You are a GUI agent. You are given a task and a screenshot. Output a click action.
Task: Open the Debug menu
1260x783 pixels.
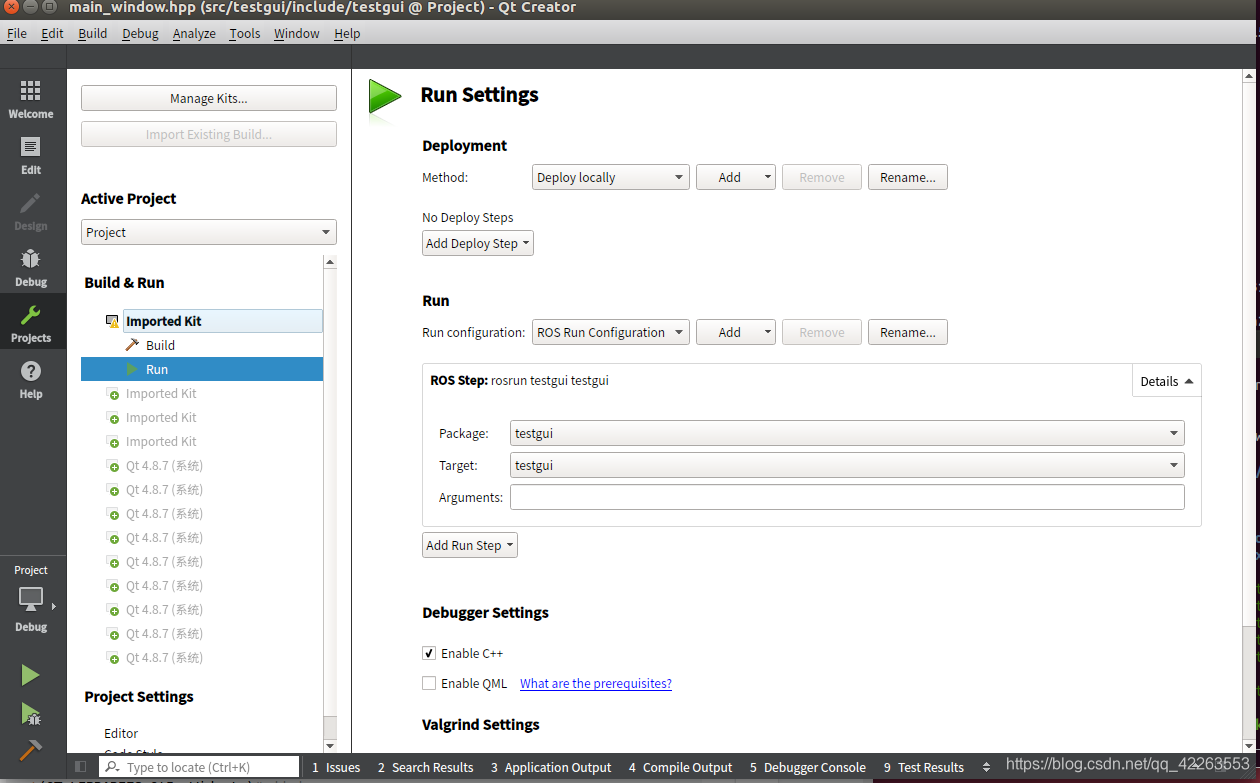[140, 33]
